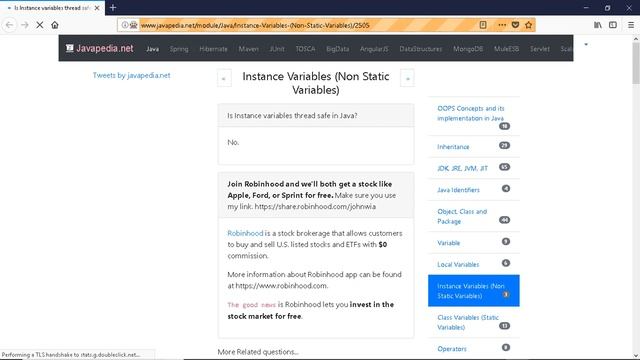The height and width of the screenshot is (360, 640).
Task: Open Maven navigation item
Action: pos(249,49)
